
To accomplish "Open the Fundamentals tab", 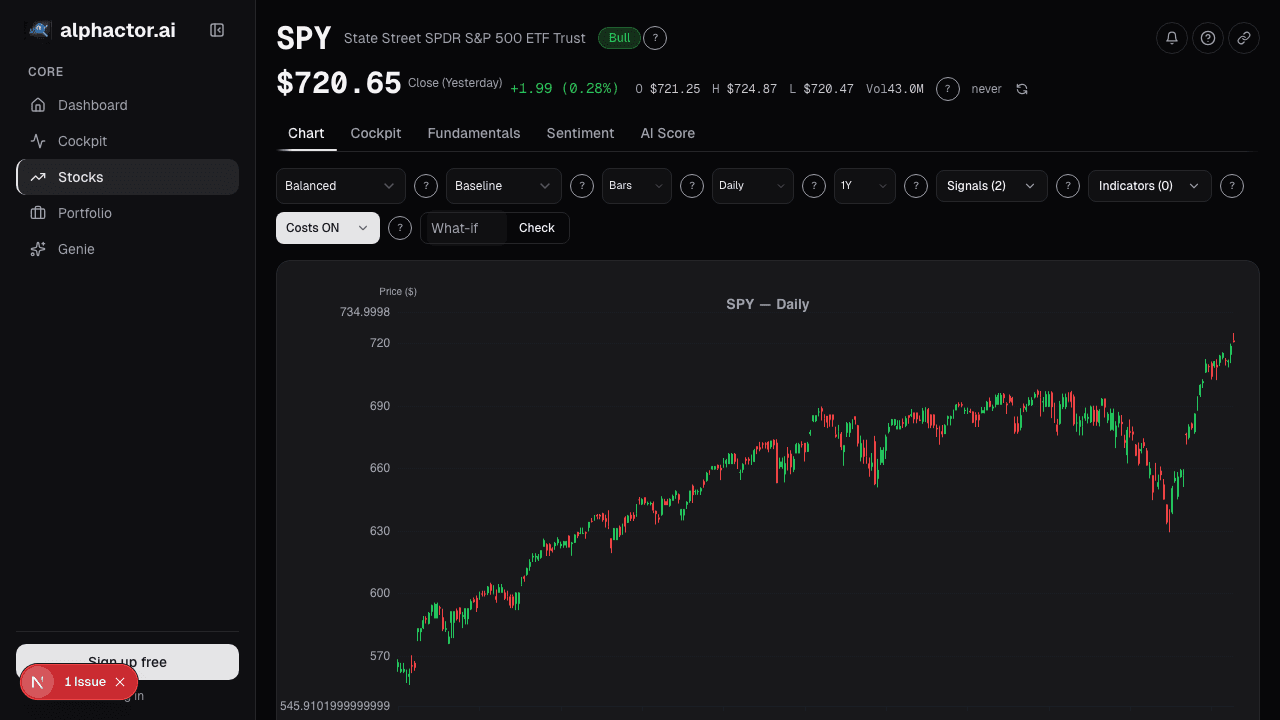I will click(x=474, y=133).
